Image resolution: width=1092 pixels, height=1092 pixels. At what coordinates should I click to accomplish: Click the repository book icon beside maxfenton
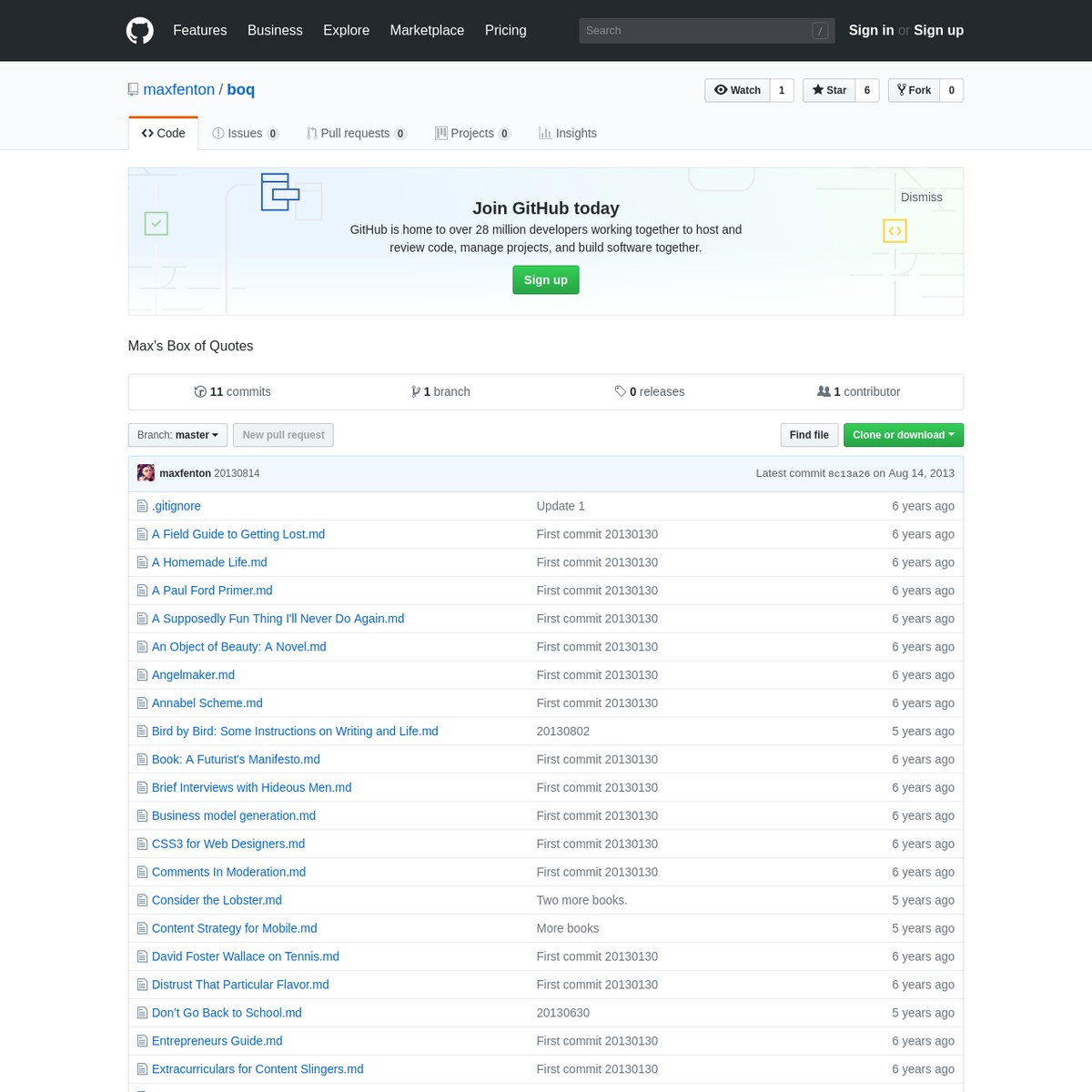(134, 89)
